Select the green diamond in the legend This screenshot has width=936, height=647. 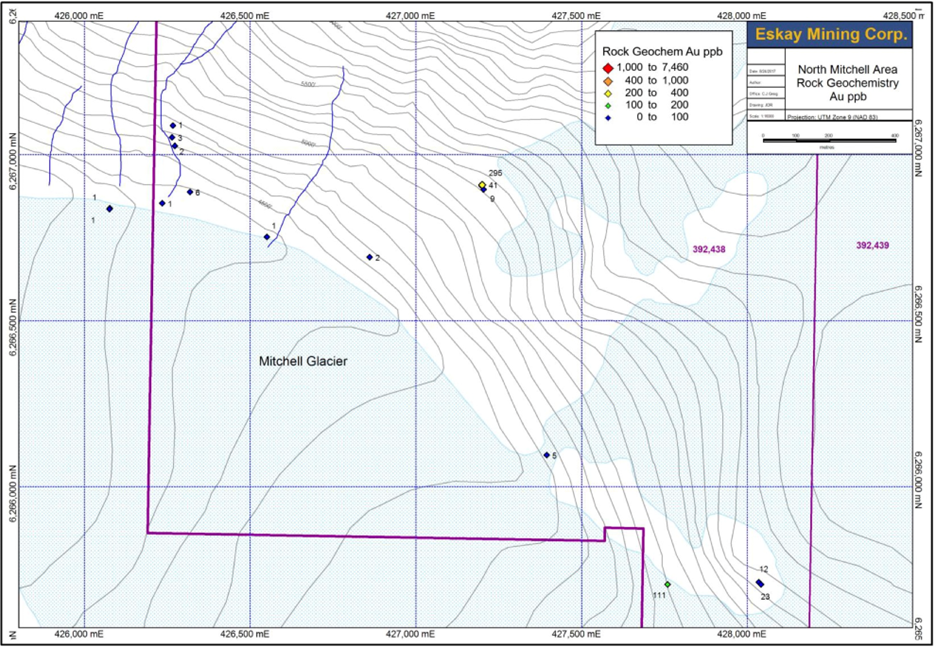pos(607,105)
